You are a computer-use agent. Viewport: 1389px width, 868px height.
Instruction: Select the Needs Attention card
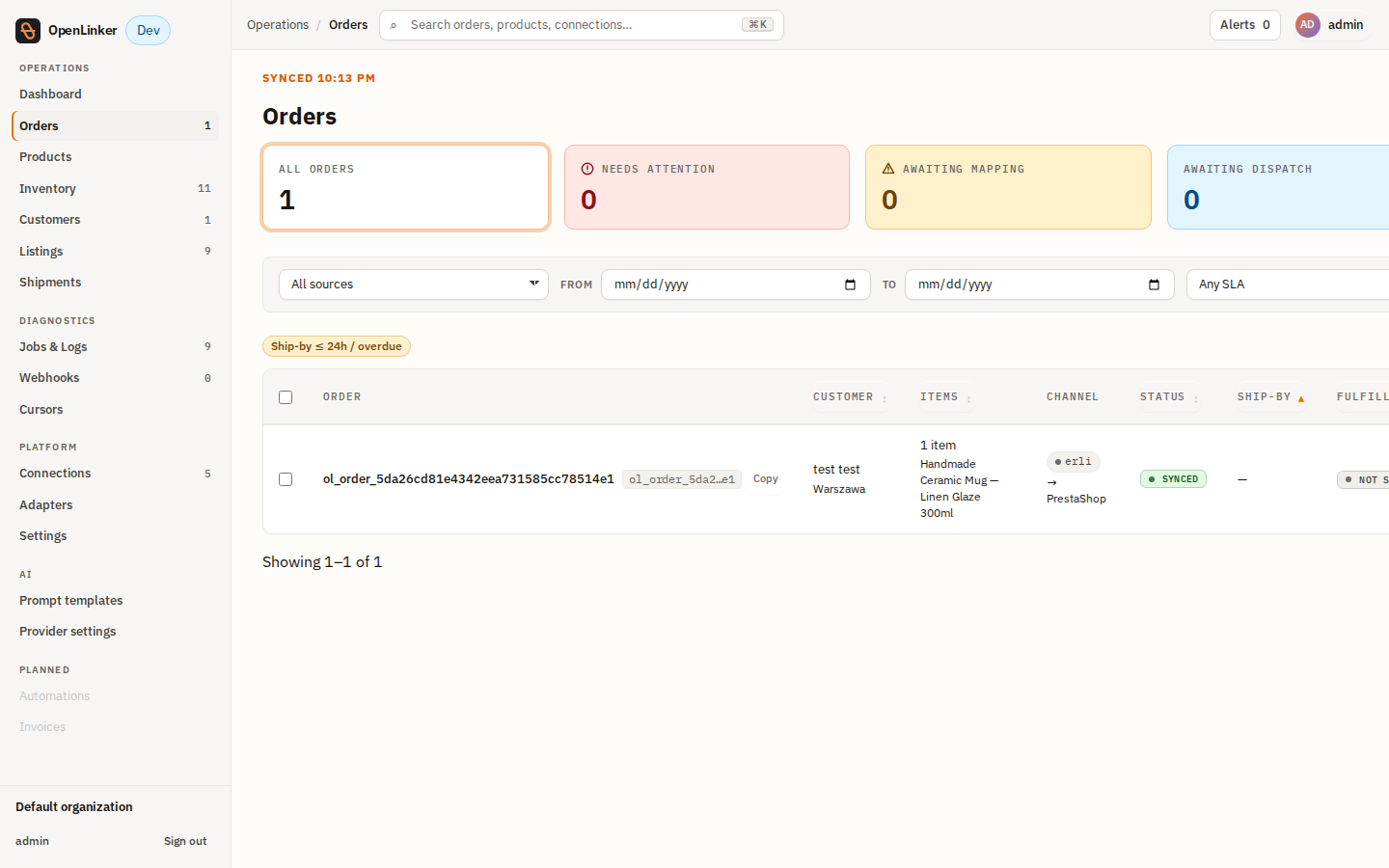tap(707, 187)
